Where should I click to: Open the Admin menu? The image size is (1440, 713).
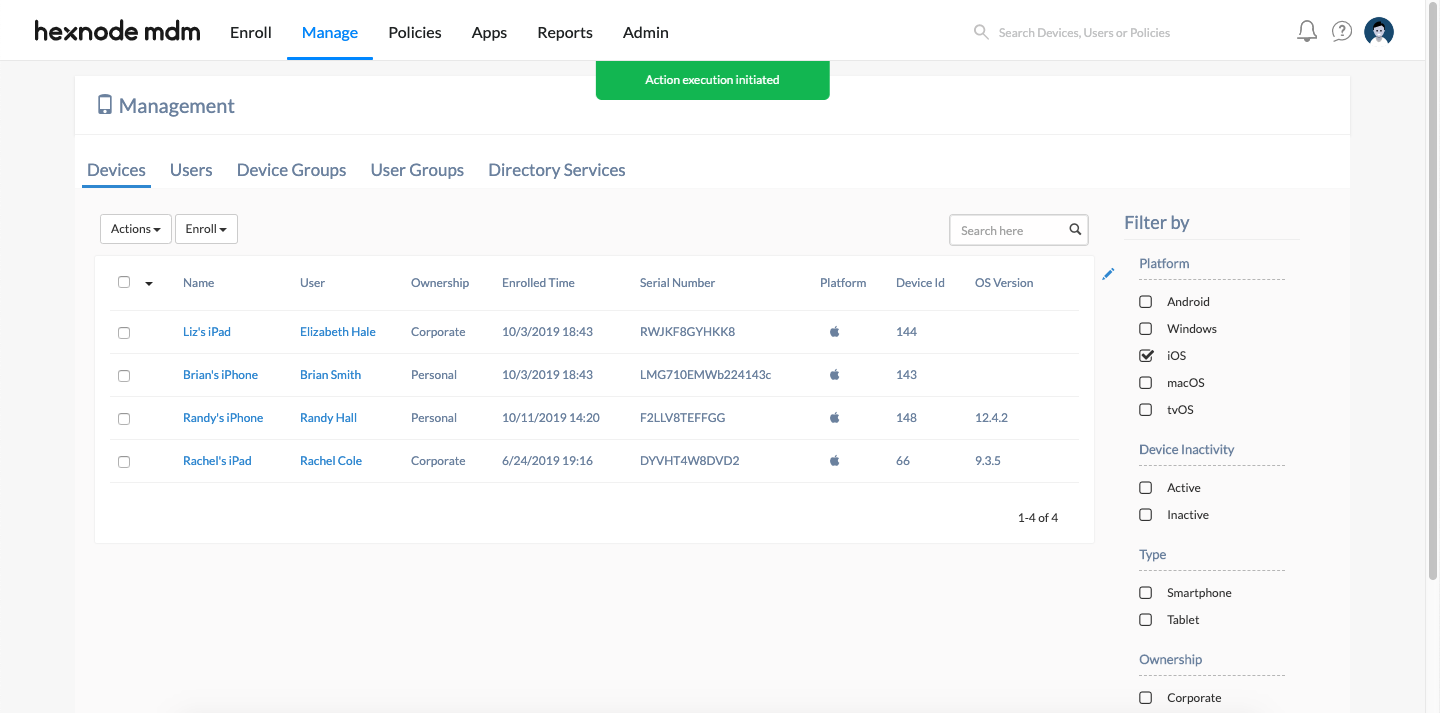coord(646,32)
